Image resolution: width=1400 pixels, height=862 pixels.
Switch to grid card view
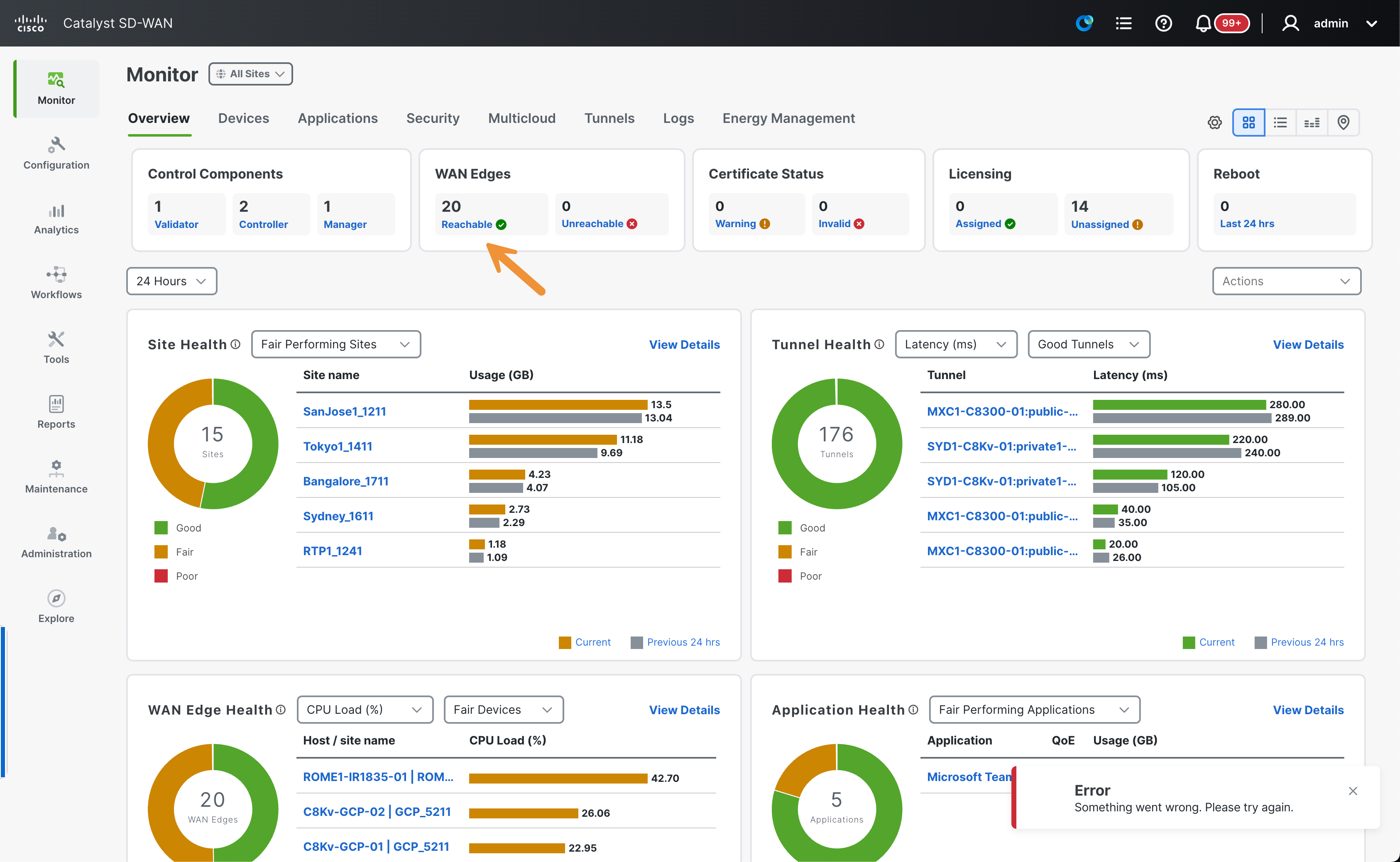(1248, 122)
